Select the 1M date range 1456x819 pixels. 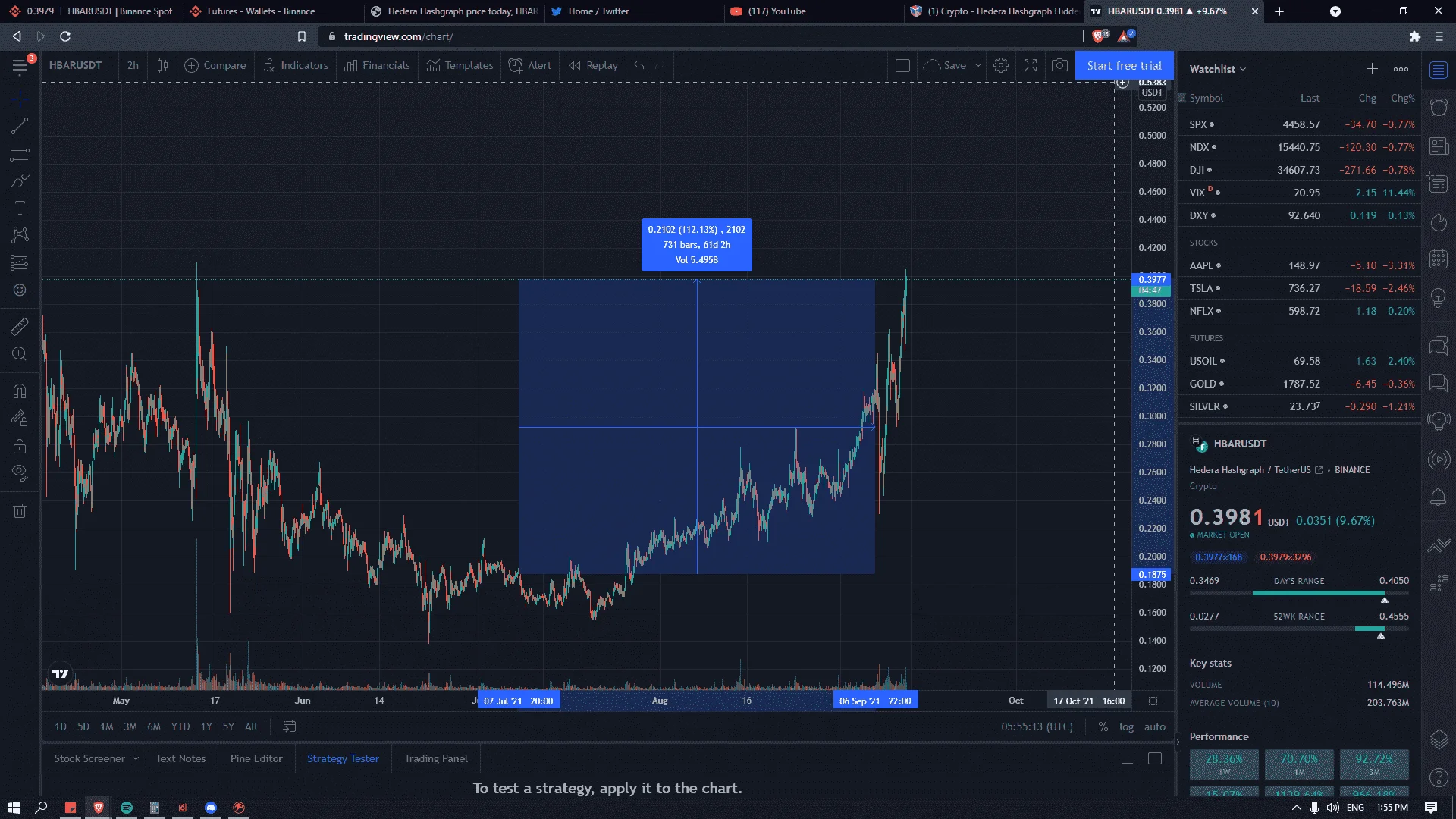(107, 726)
